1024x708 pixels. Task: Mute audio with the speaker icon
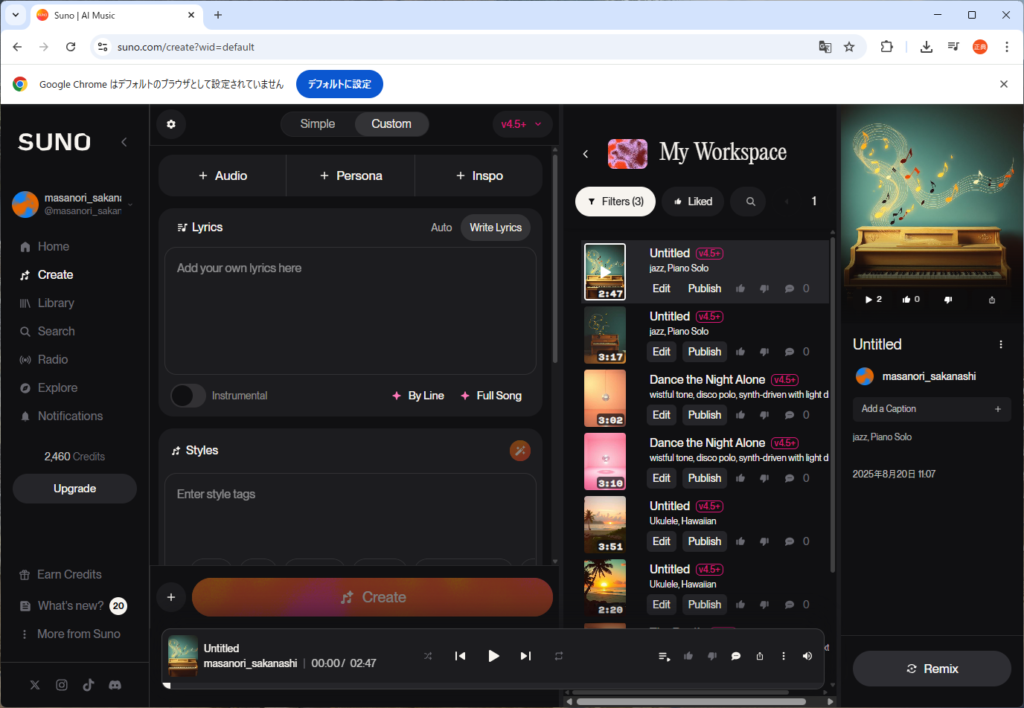[807, 656]
